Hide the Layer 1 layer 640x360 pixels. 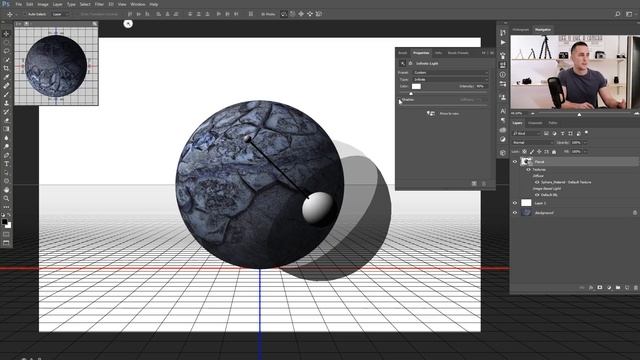(515, 203)
